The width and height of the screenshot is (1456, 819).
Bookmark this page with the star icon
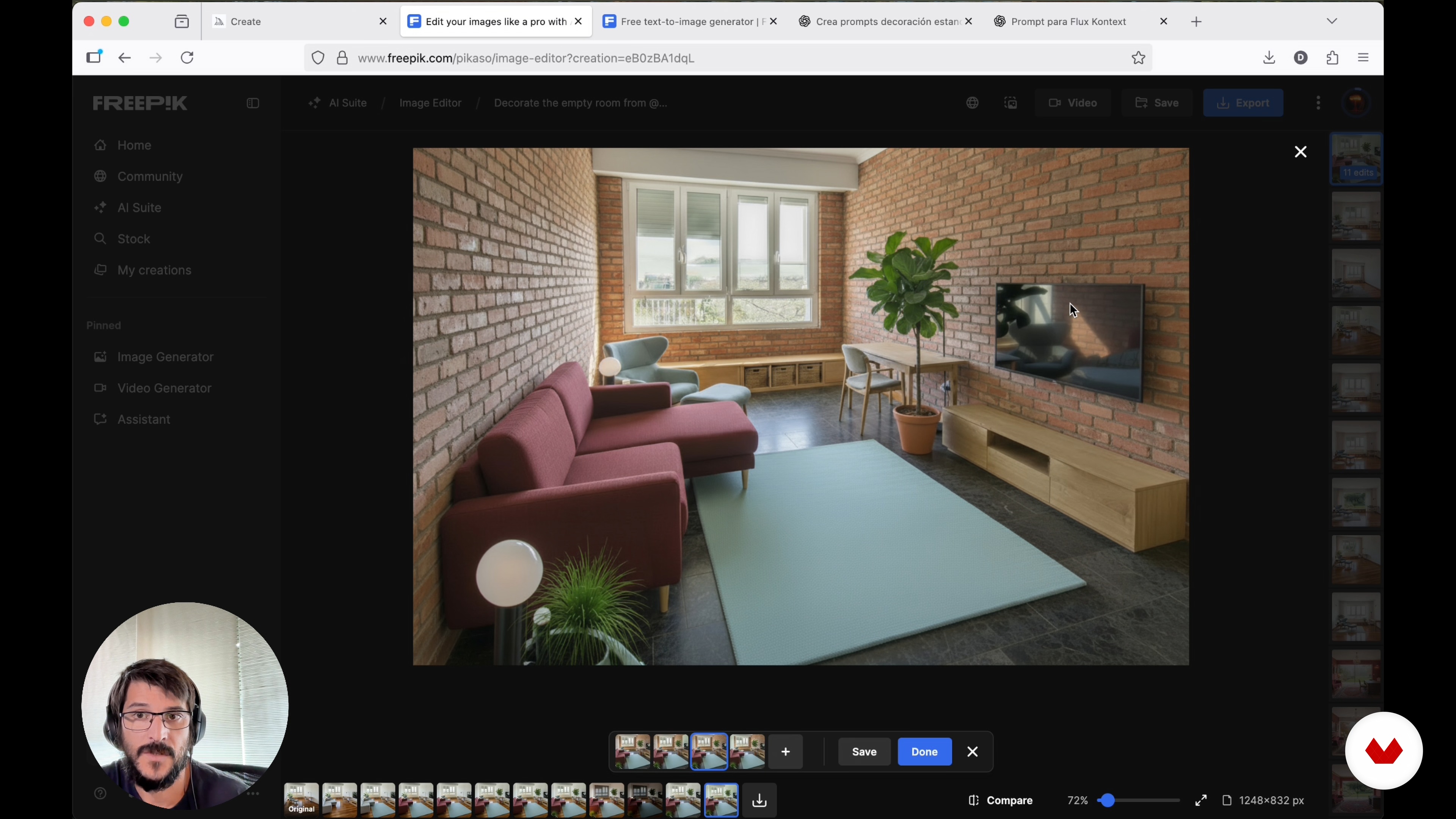coord(1138,58)
